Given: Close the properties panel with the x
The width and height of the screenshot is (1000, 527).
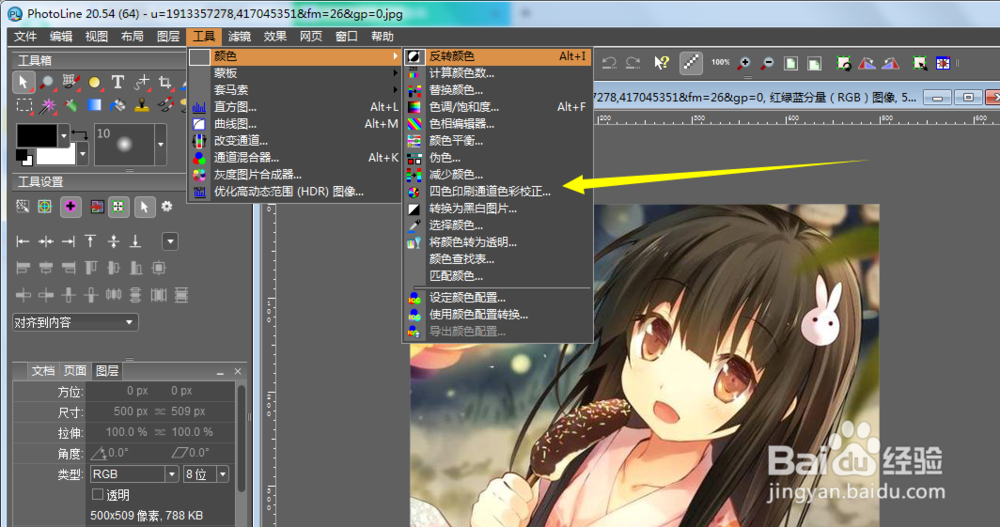Looking at the screenshot, I should pos(238,371).
